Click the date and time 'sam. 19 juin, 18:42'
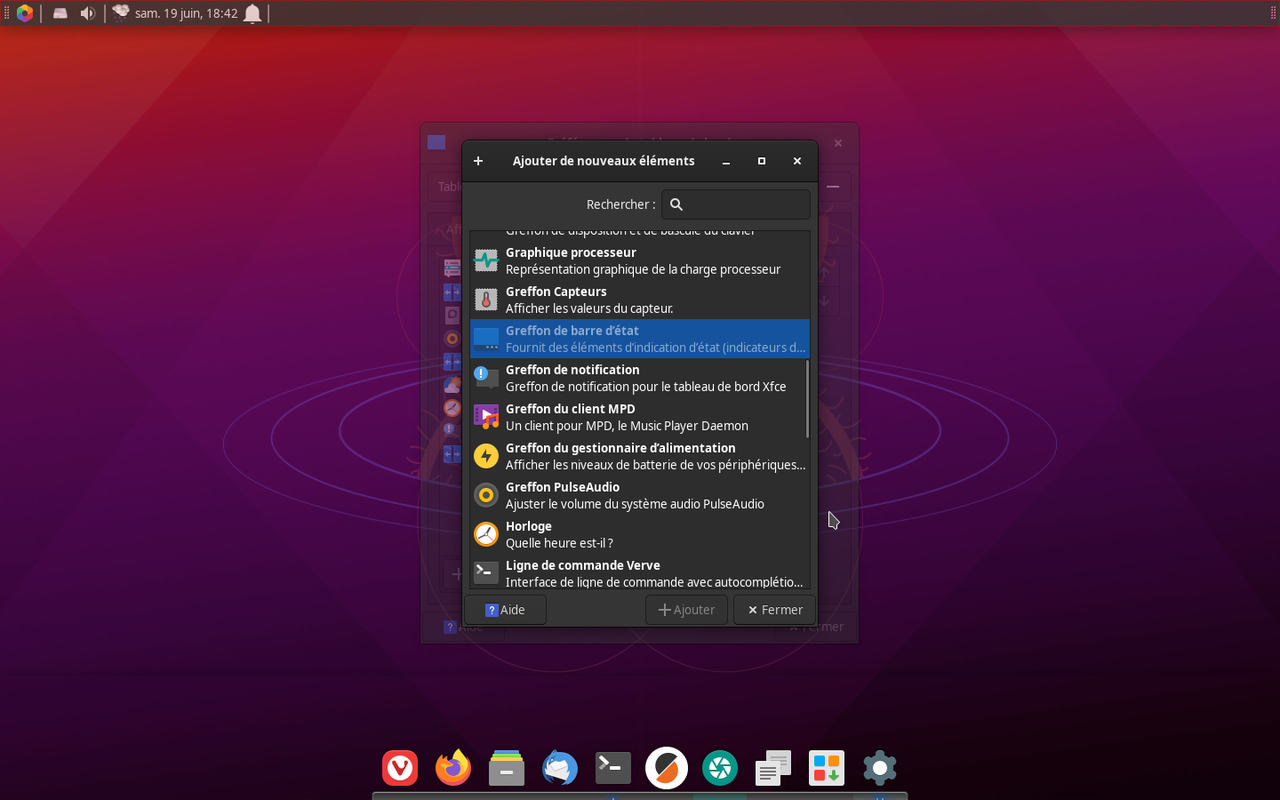The height and width of the screenshot is (800, 1280). [x=186, y=13]
